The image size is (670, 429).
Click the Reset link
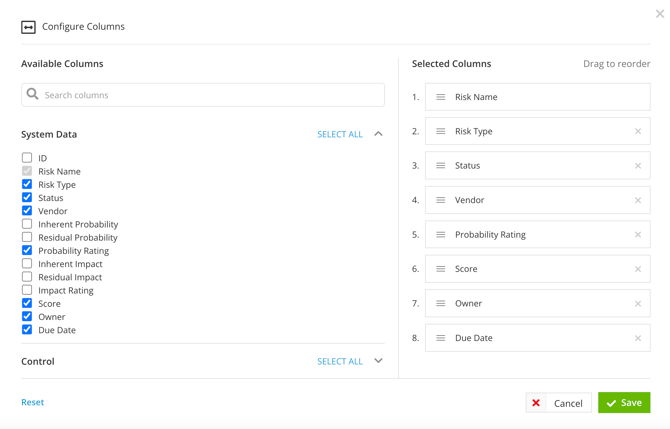[x=33, y=402]
